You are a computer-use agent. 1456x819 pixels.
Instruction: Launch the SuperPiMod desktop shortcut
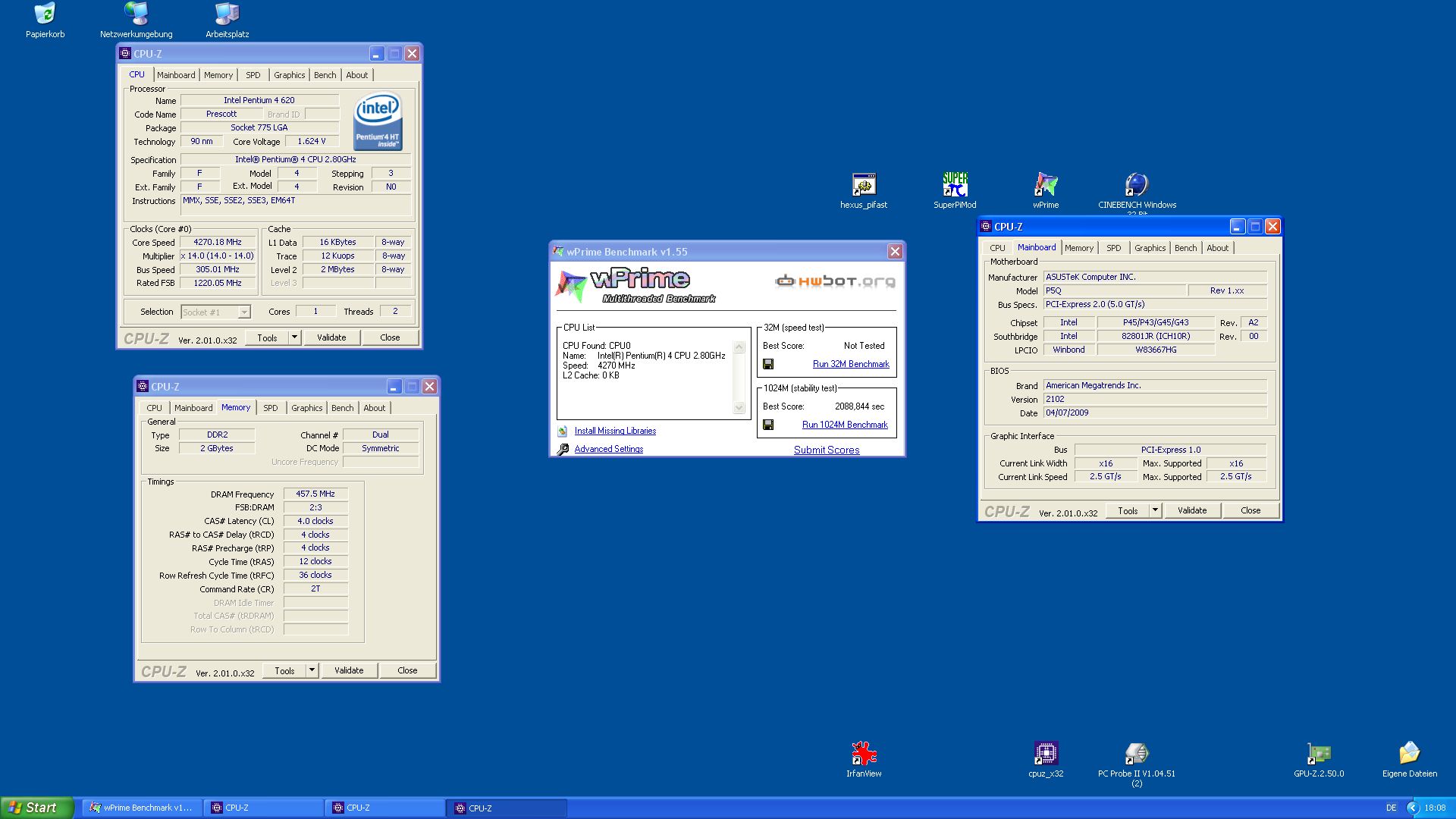[x=955, y=184]
